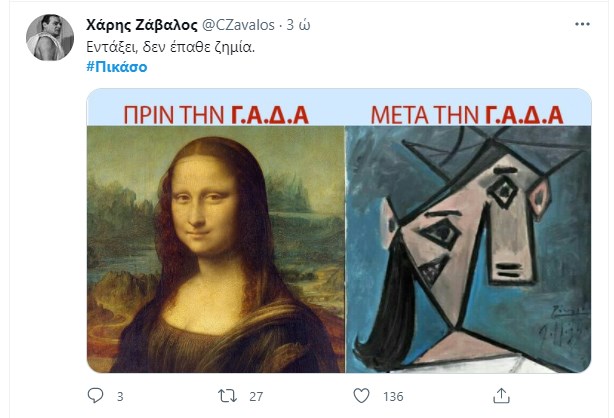Open the Picasso painting image half
The width and height of the screenshot is (614, 418).
coord(468,249)
